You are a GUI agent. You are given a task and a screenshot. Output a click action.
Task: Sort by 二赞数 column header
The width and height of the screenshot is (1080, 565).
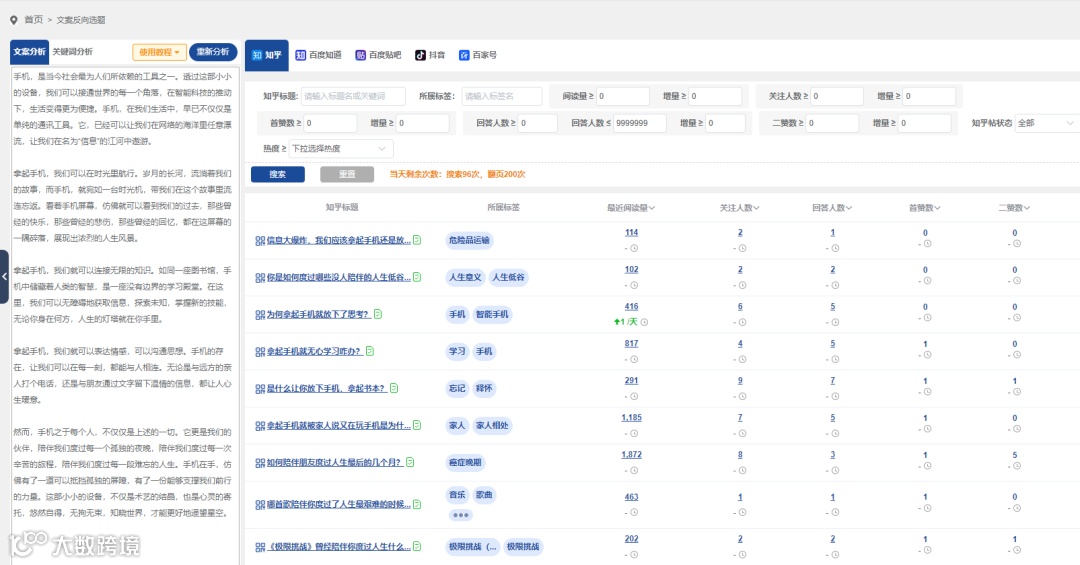[1014, 207]
